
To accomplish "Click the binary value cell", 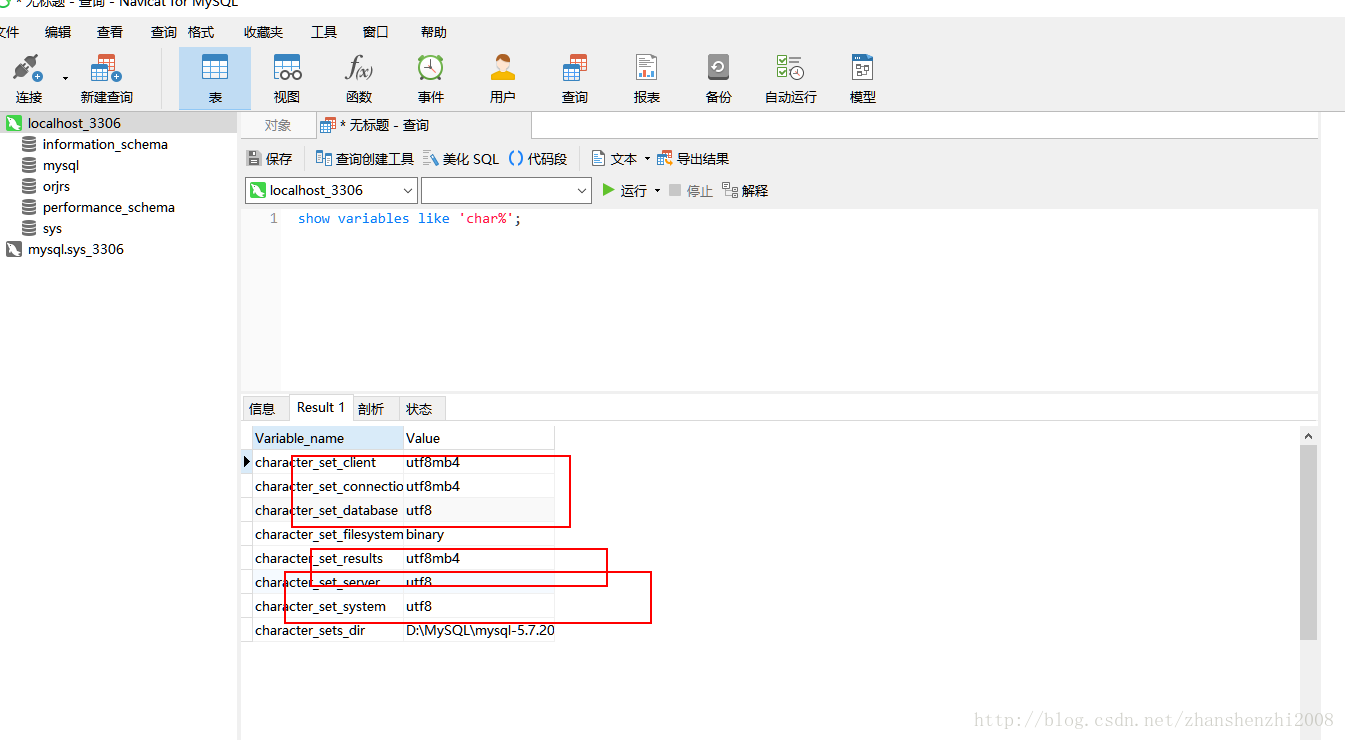I will (x=479, y=534).
